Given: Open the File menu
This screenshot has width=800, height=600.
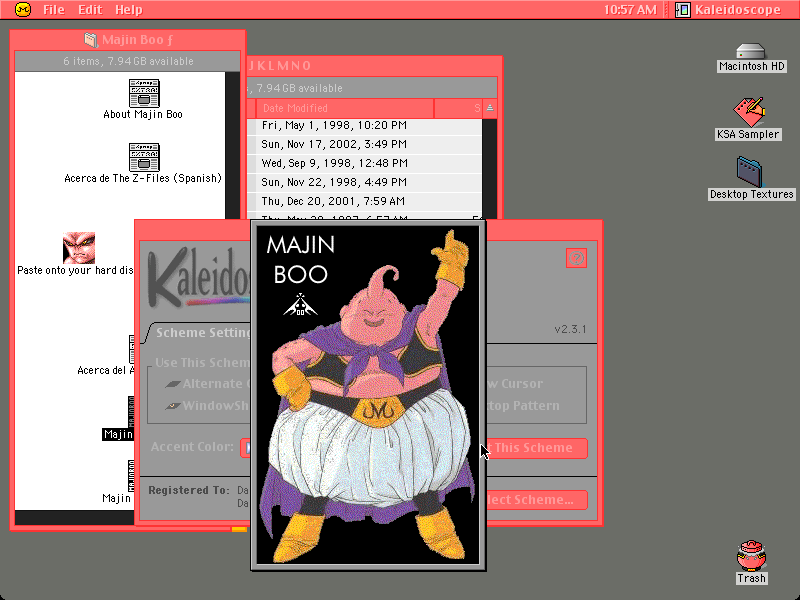Looking at the screenshot, I should [x=54, y=10].
